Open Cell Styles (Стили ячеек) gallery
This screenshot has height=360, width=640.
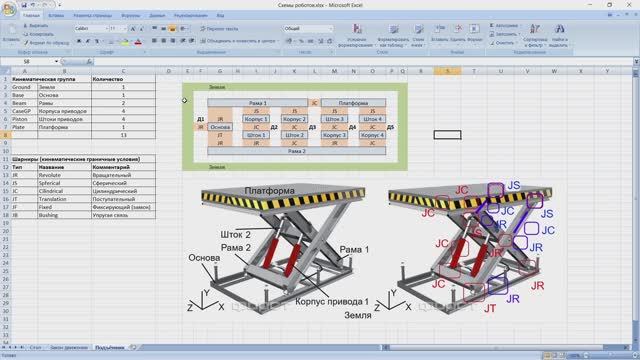point(418,36)
